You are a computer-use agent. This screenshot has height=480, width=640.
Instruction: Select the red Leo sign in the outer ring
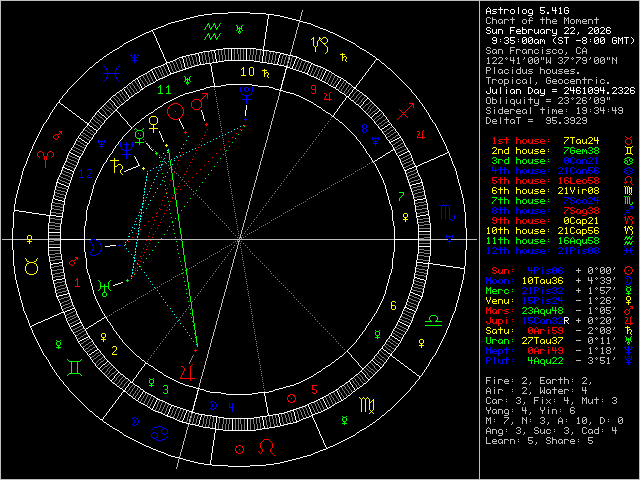click(x=267, y=447)
